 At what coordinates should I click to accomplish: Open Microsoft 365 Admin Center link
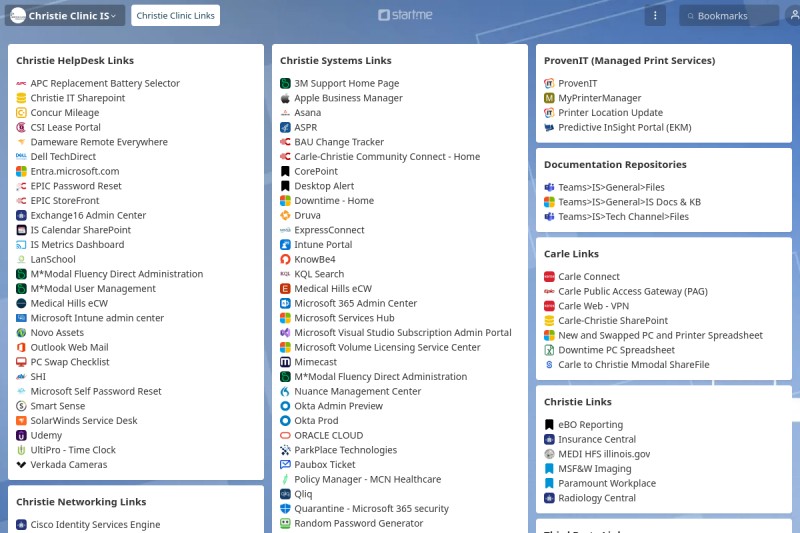click(x=356, y=303)
